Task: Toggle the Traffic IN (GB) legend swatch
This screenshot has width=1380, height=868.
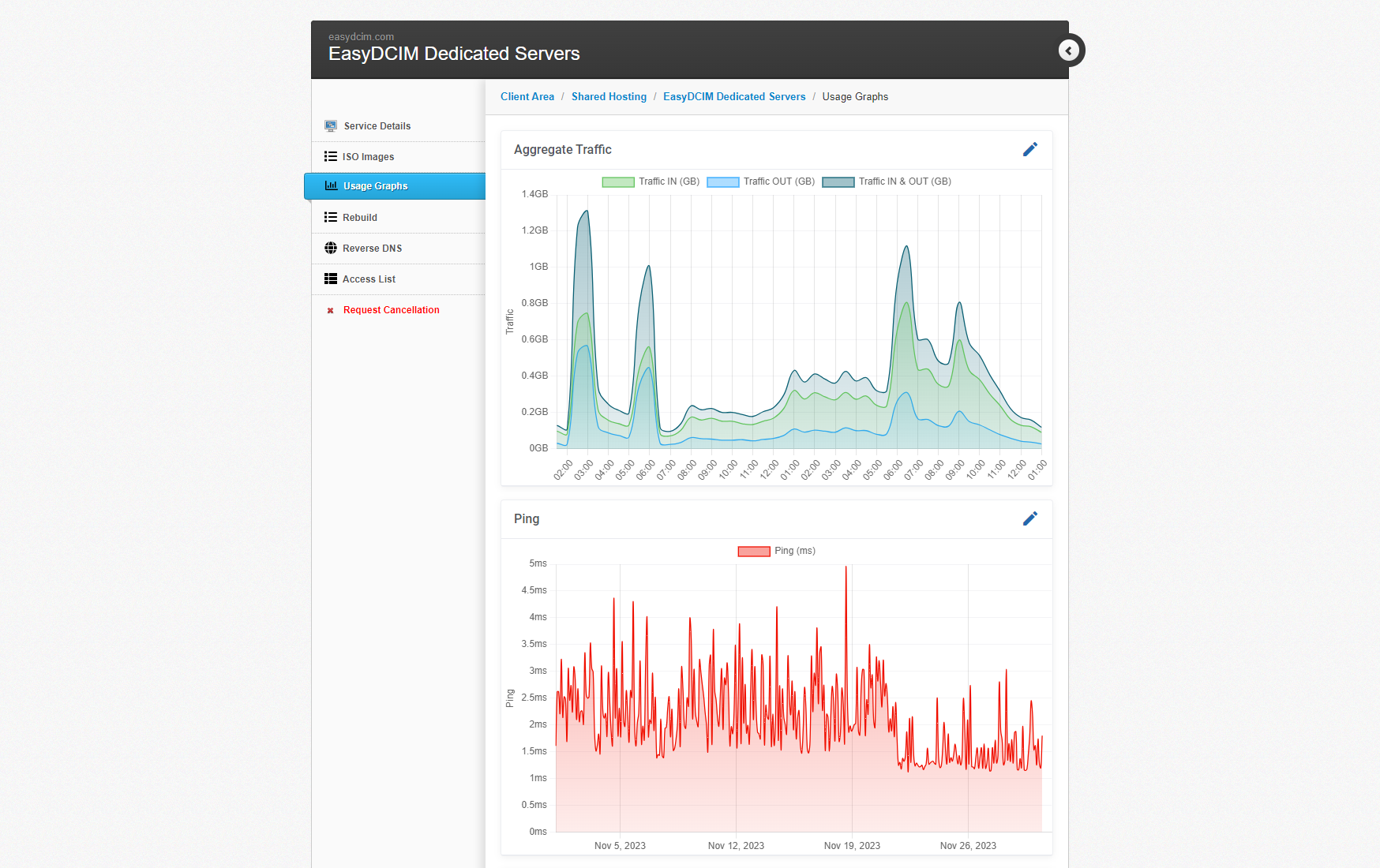Action: 618,181
